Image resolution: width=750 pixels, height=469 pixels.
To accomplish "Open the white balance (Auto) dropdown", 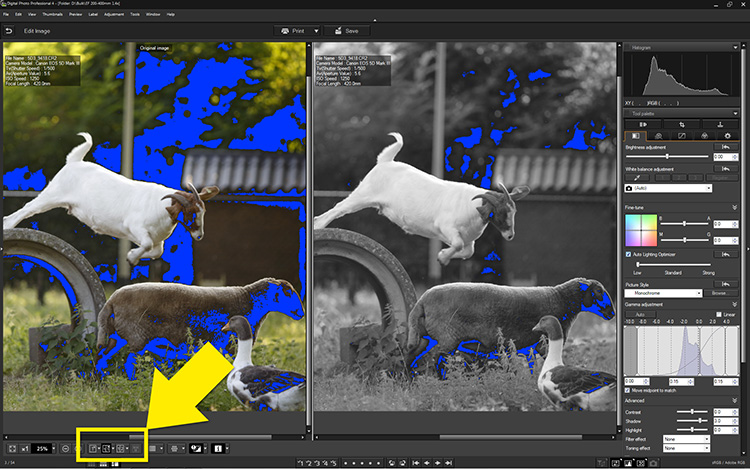I will click(667, 188).
